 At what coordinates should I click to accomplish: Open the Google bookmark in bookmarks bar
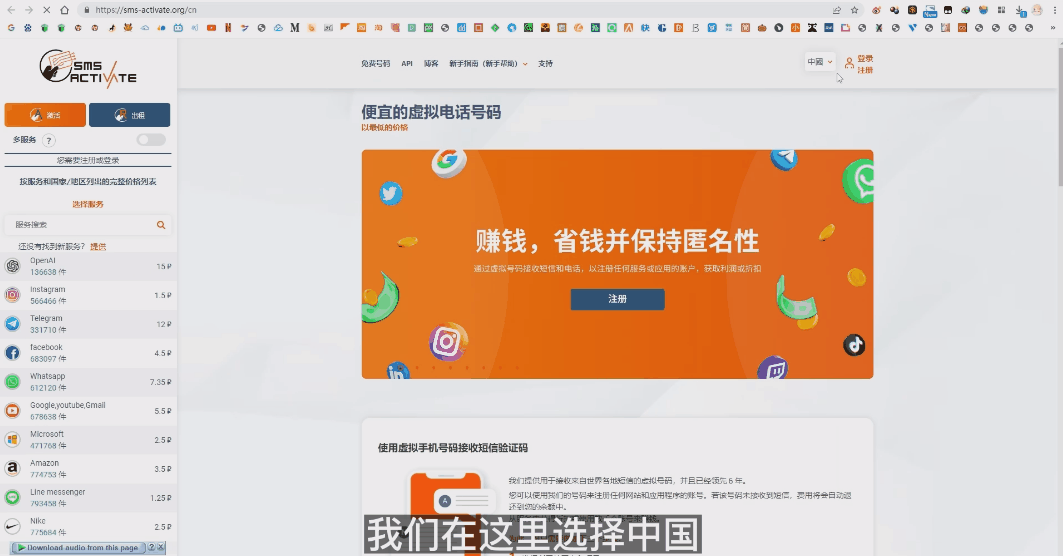click(11, 28)
